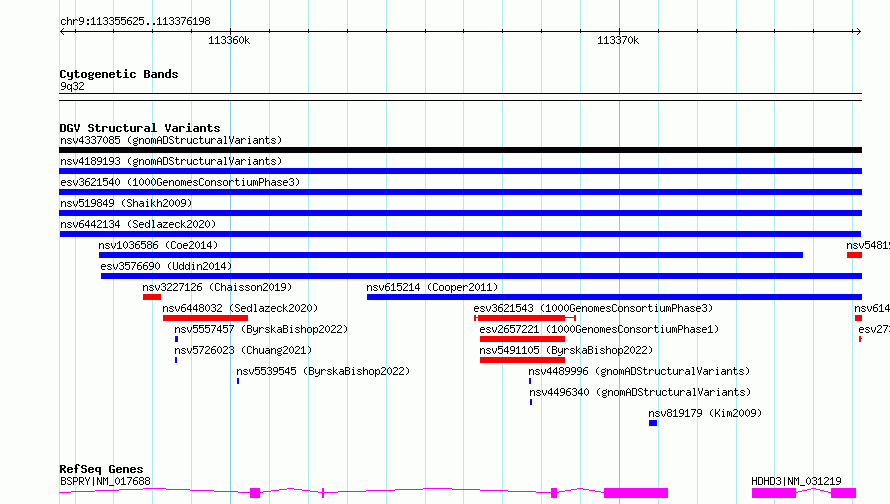
Task: Open nsv5539545 (ByrskaBishop2022) label
Action: coord(323,371)
